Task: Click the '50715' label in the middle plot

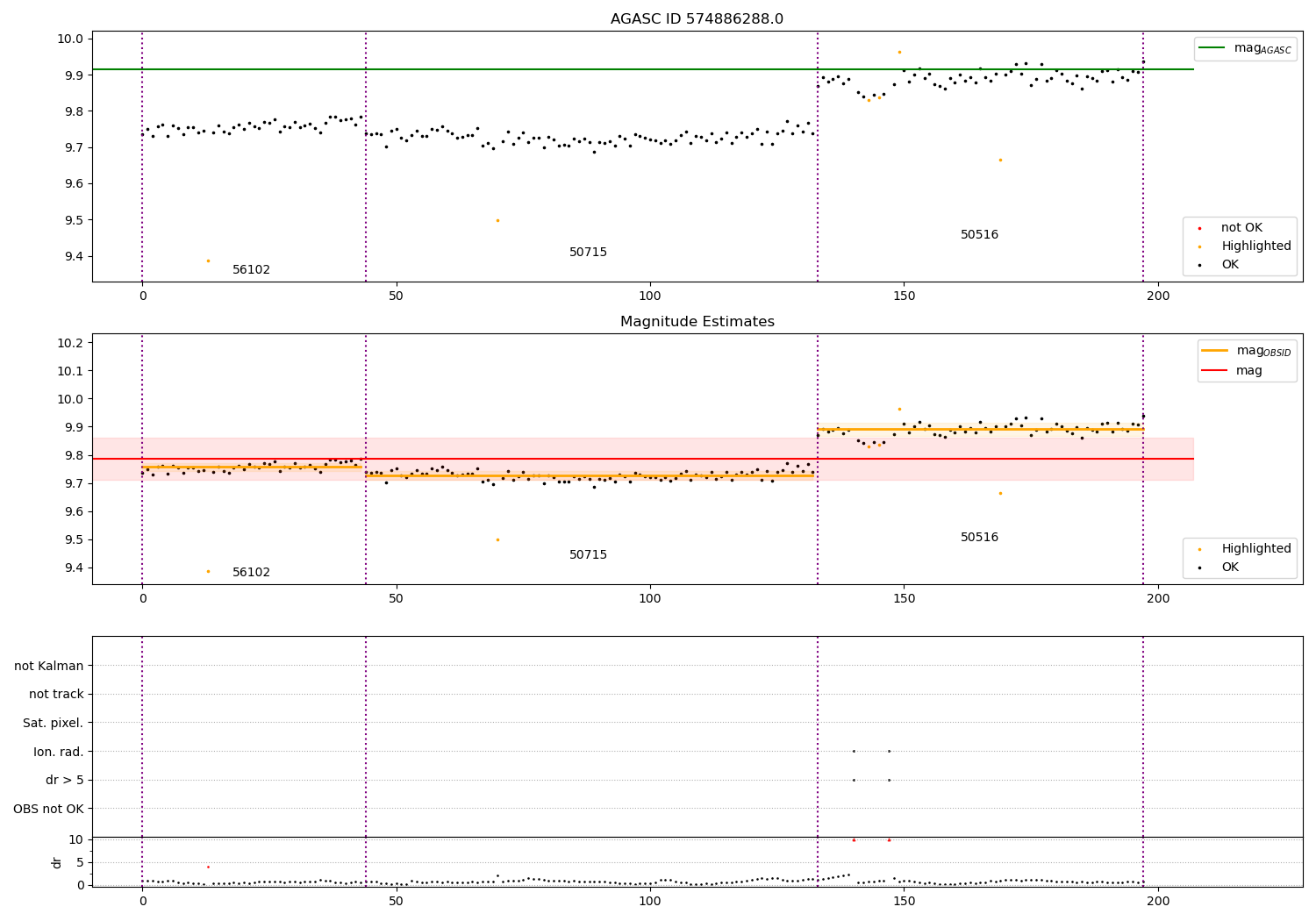Action: (x=588, y=555)
